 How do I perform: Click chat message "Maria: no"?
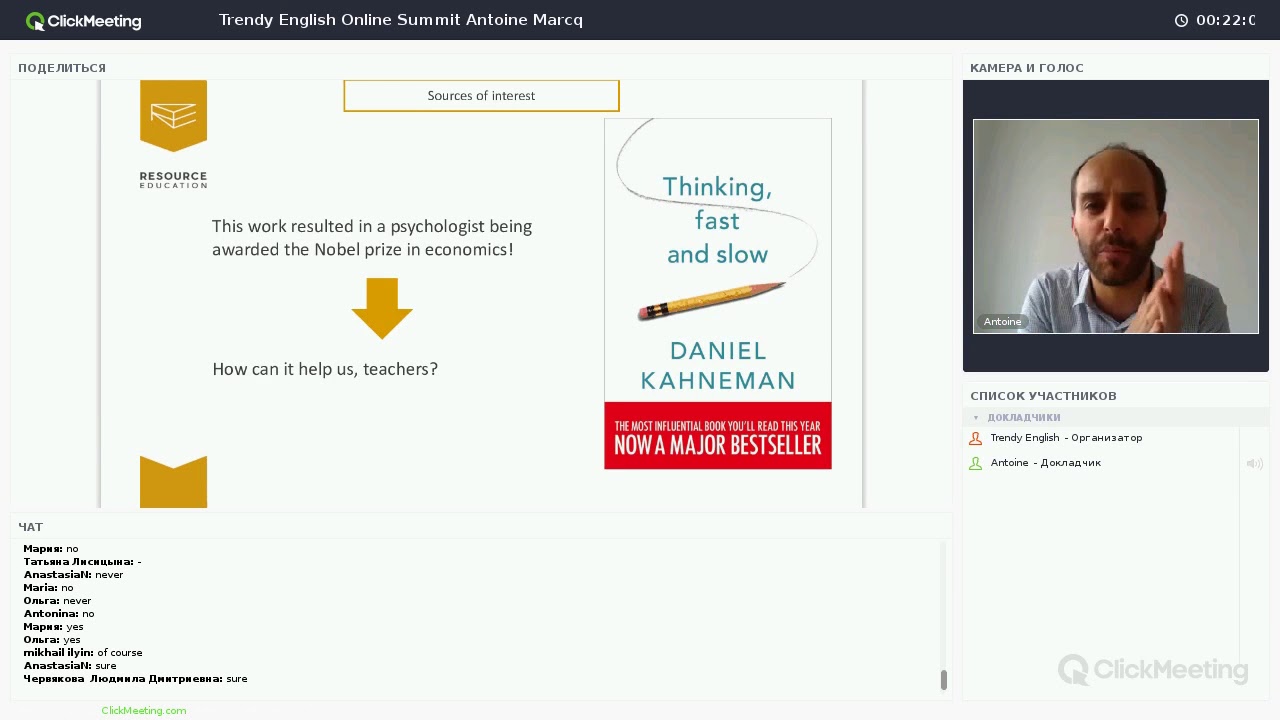tap(48, 588)
